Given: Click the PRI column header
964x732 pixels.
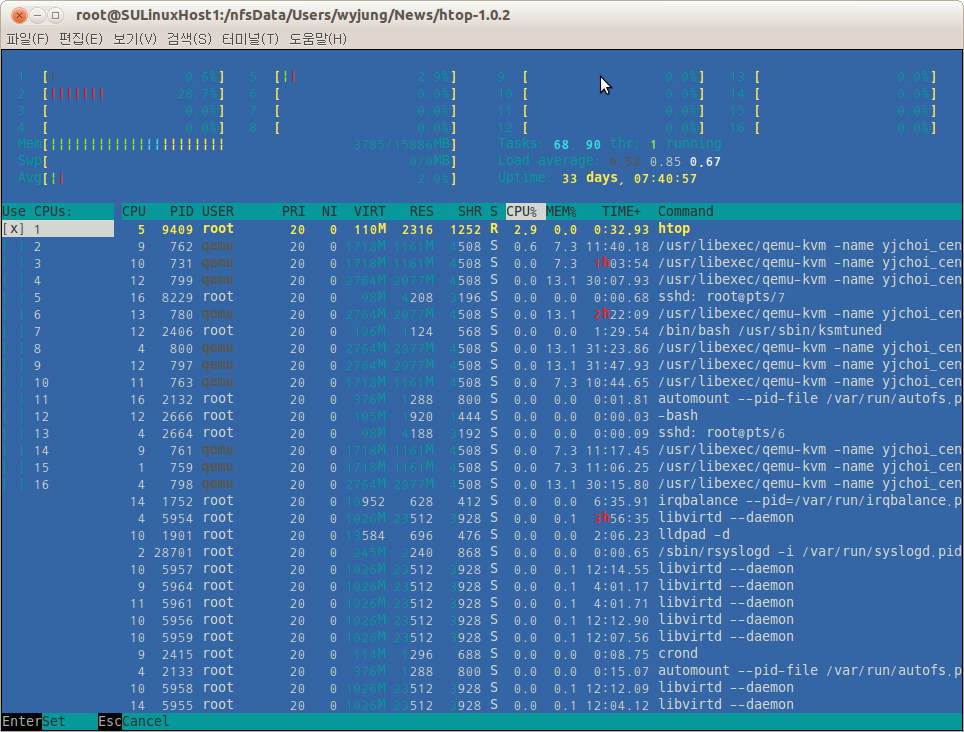Looking at the screenshot, I should click(293, 211).
